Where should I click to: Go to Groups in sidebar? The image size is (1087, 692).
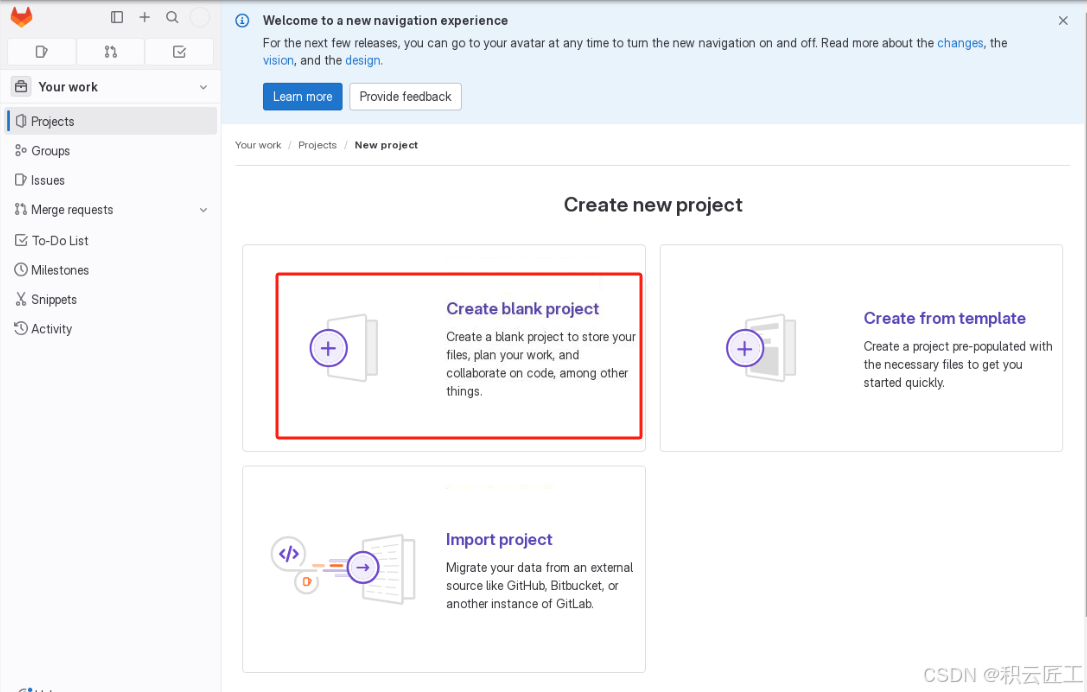(x=112, y=150)
